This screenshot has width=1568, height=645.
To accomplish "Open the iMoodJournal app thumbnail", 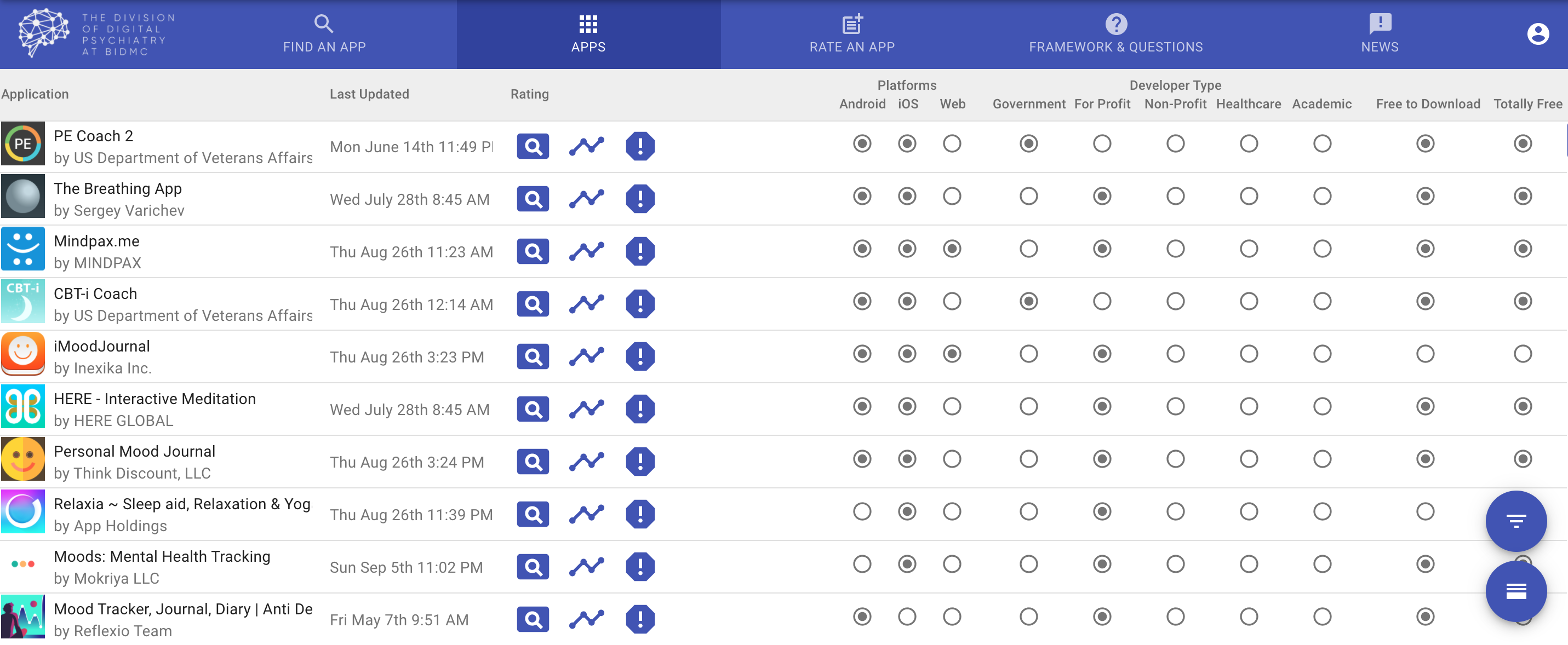I will click(22, 355).
